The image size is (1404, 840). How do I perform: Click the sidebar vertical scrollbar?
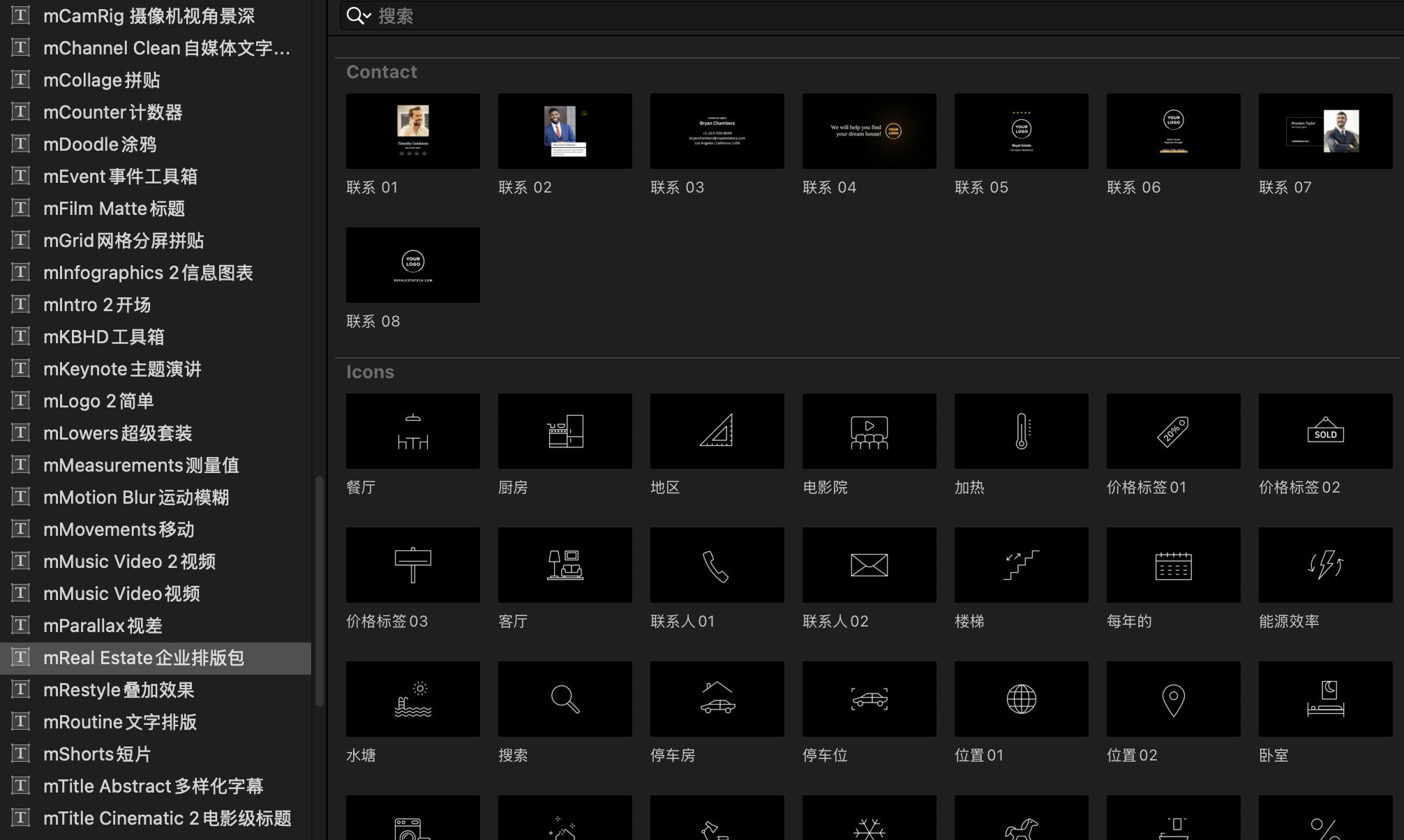point(320,592)
